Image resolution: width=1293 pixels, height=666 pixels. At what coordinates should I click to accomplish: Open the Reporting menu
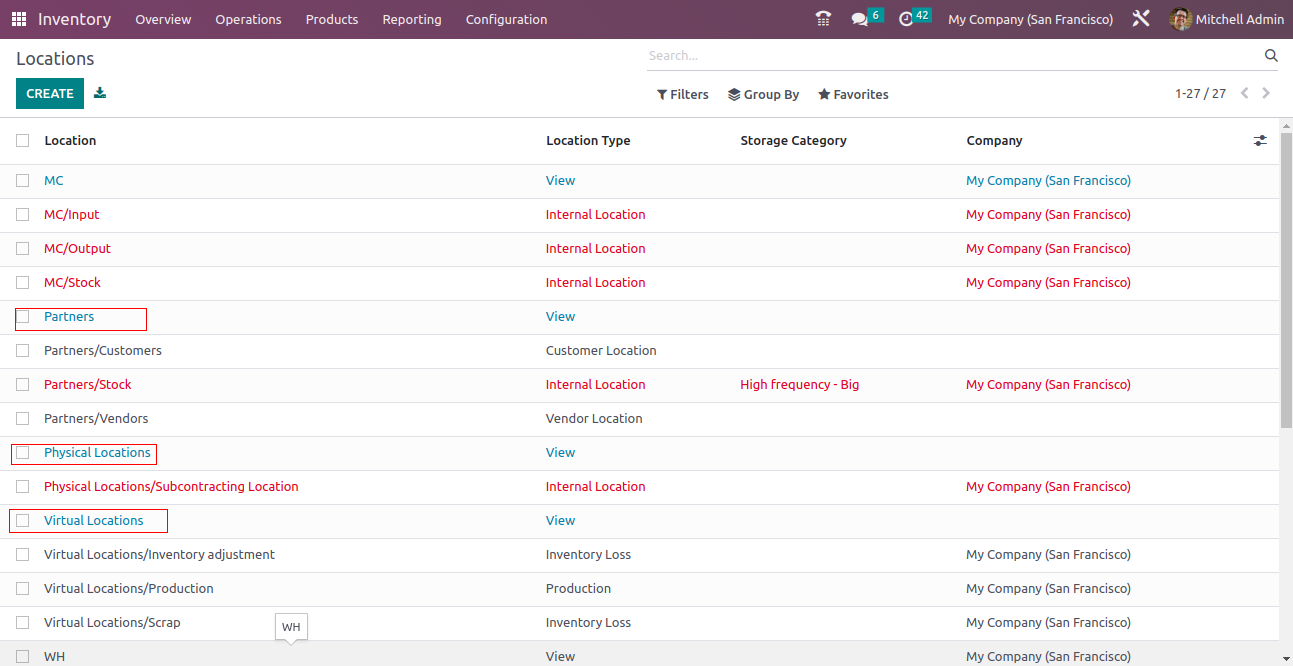pos(411,19)
